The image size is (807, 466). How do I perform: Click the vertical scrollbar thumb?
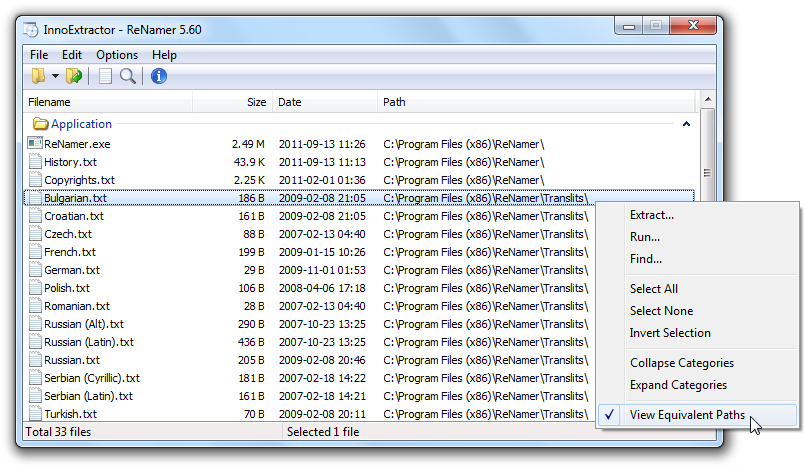[708, 172]
